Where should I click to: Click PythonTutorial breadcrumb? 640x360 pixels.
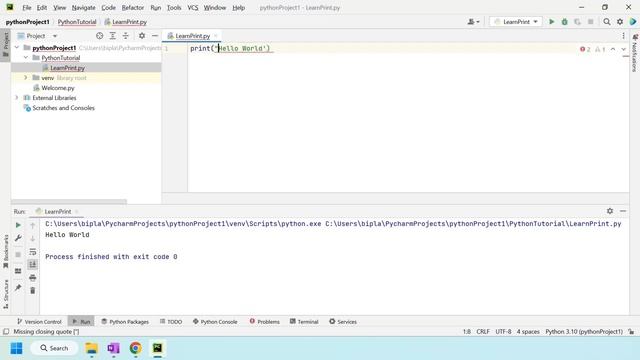click(x=77, y=22)
